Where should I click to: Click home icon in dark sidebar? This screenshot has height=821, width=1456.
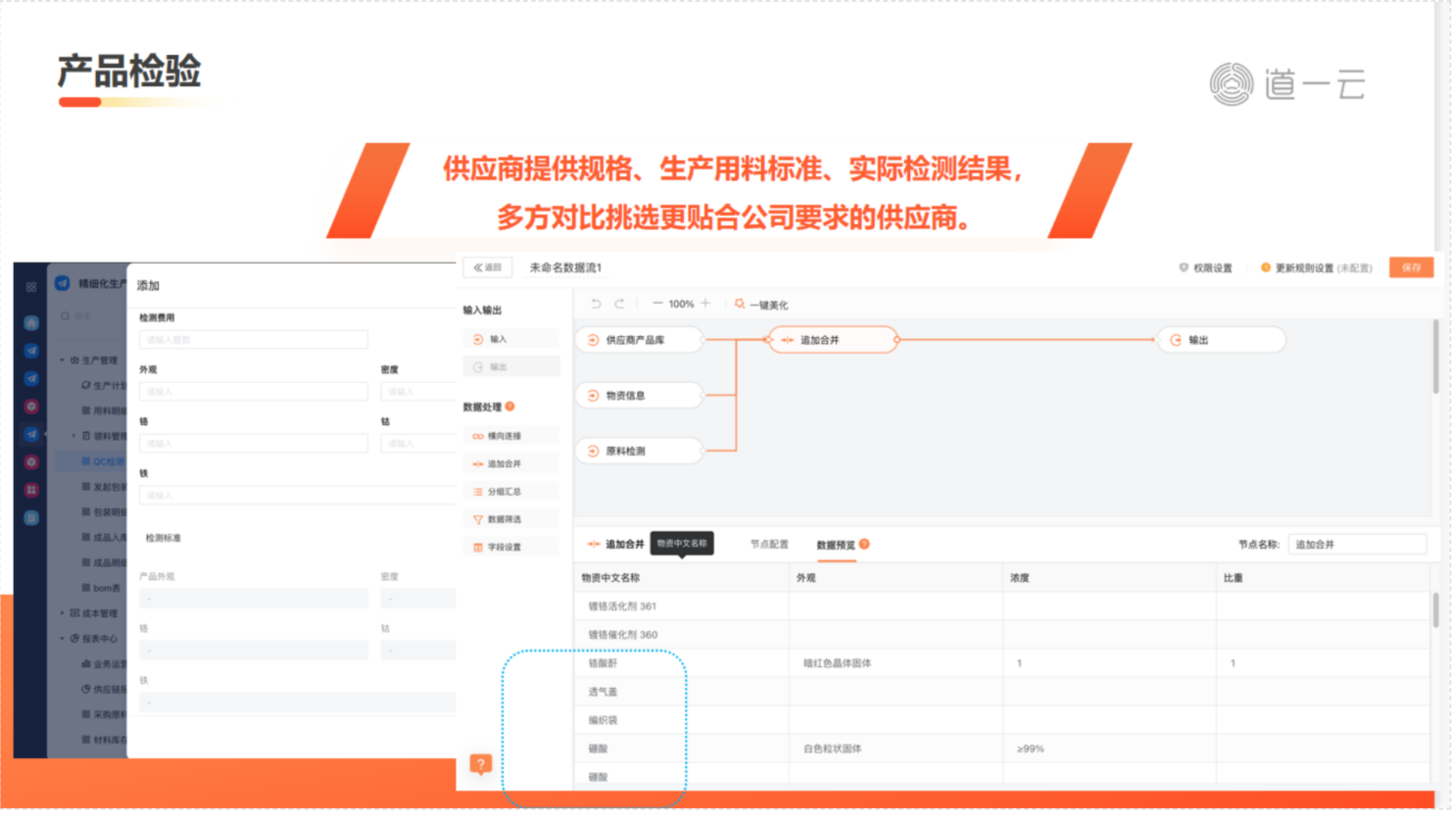pos(31,323)
